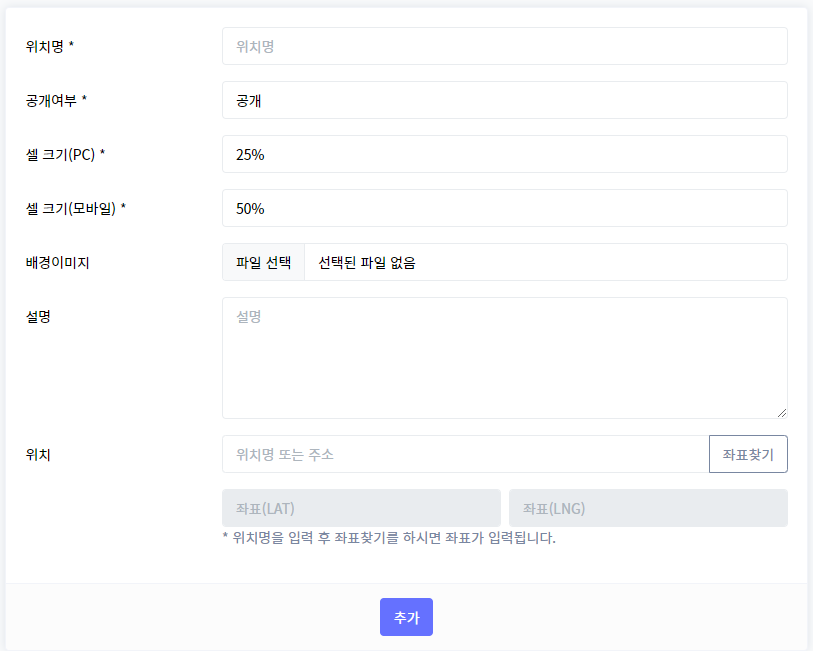Click the 설명 label text
Image resolution: width=813 pixels, height=651 pixels.
38,316
